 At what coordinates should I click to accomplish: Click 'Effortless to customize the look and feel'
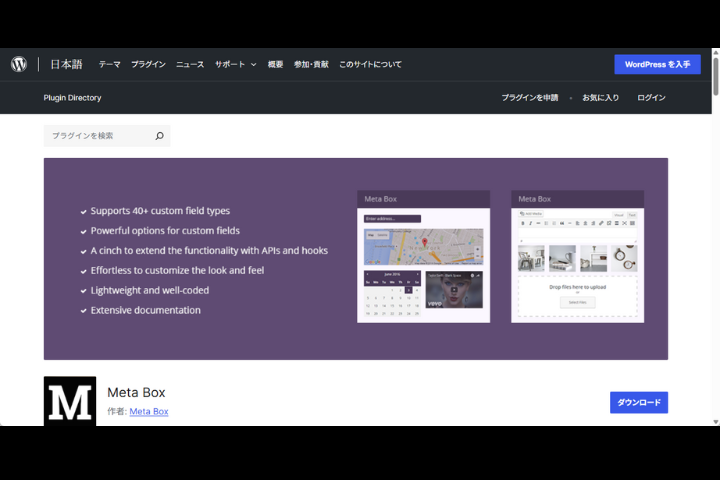(177, 271)
